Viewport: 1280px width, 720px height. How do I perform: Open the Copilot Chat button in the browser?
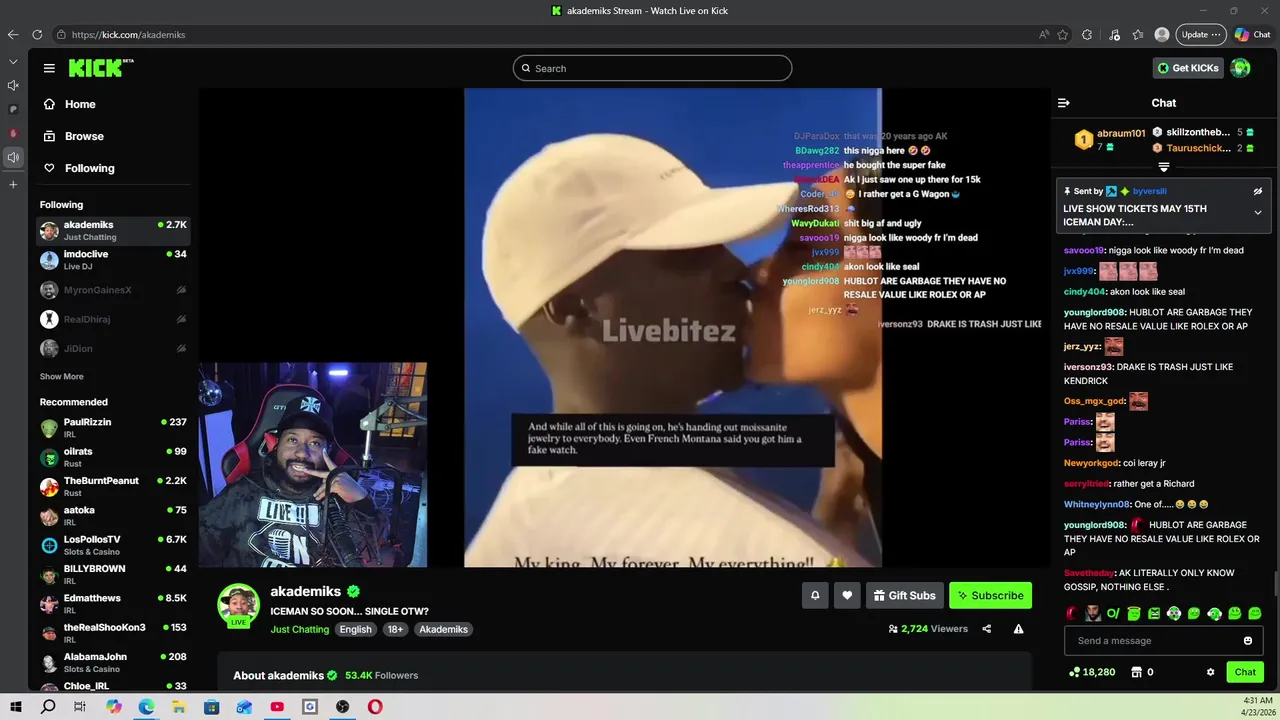[x=1252, y=34]
